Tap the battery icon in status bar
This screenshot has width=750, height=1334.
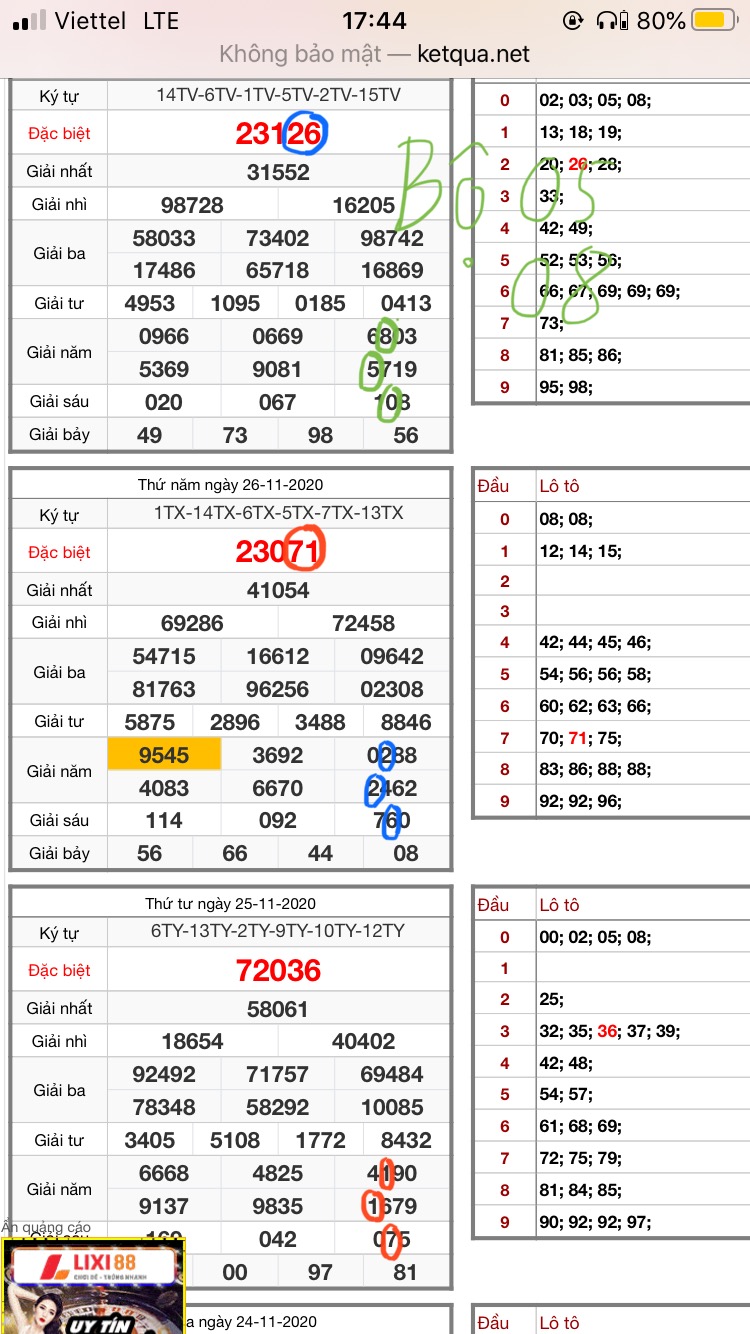click(x=712, y=20)
